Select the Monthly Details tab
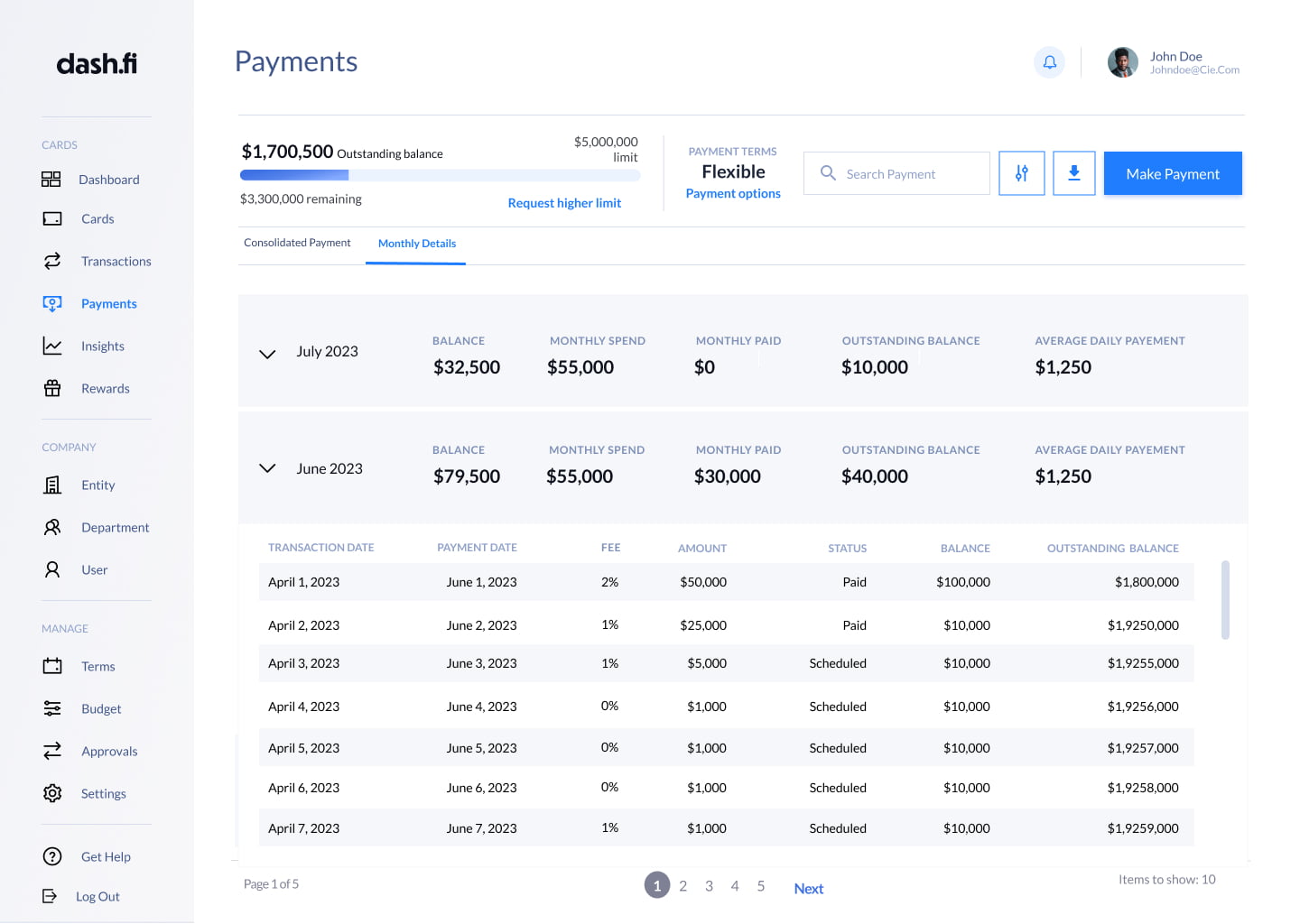1300x924 pixels. point(416,244)
